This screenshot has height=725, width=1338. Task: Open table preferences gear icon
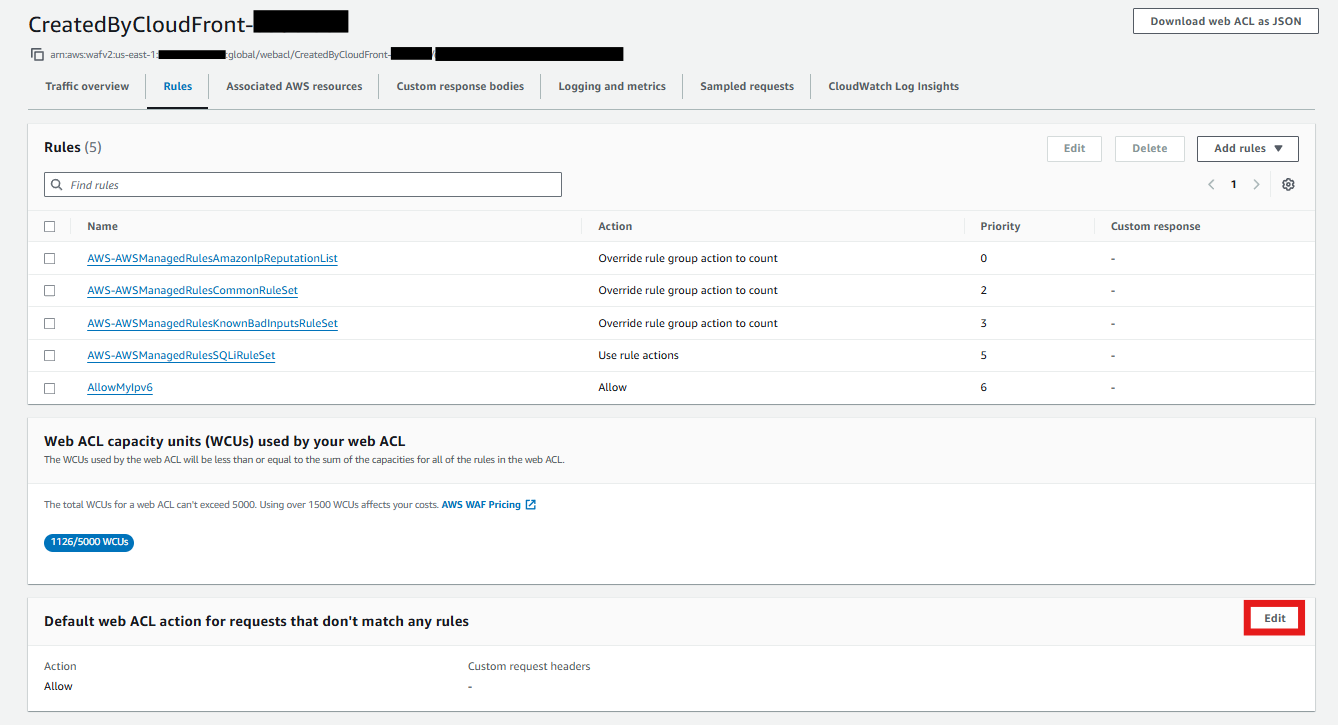point(1288,184)
